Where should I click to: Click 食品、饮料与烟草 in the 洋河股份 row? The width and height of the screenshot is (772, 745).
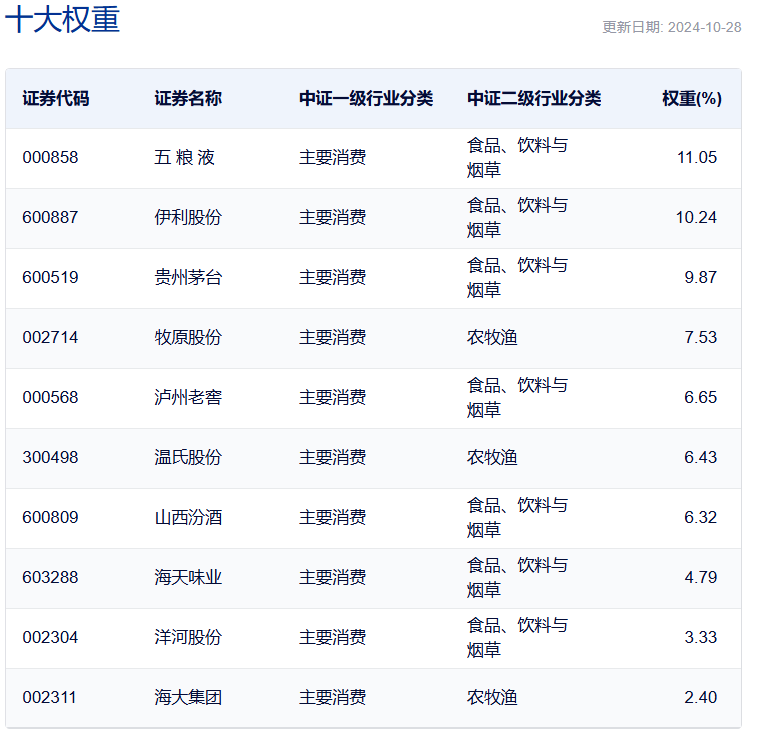click(x=517, y=637)
